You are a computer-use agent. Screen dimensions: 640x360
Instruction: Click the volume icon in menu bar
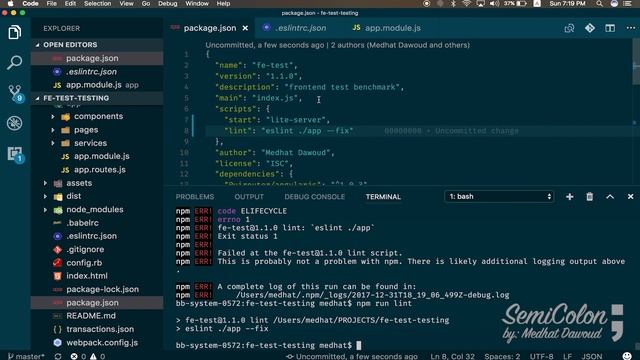pyautogui.click(x=494, y=4)
